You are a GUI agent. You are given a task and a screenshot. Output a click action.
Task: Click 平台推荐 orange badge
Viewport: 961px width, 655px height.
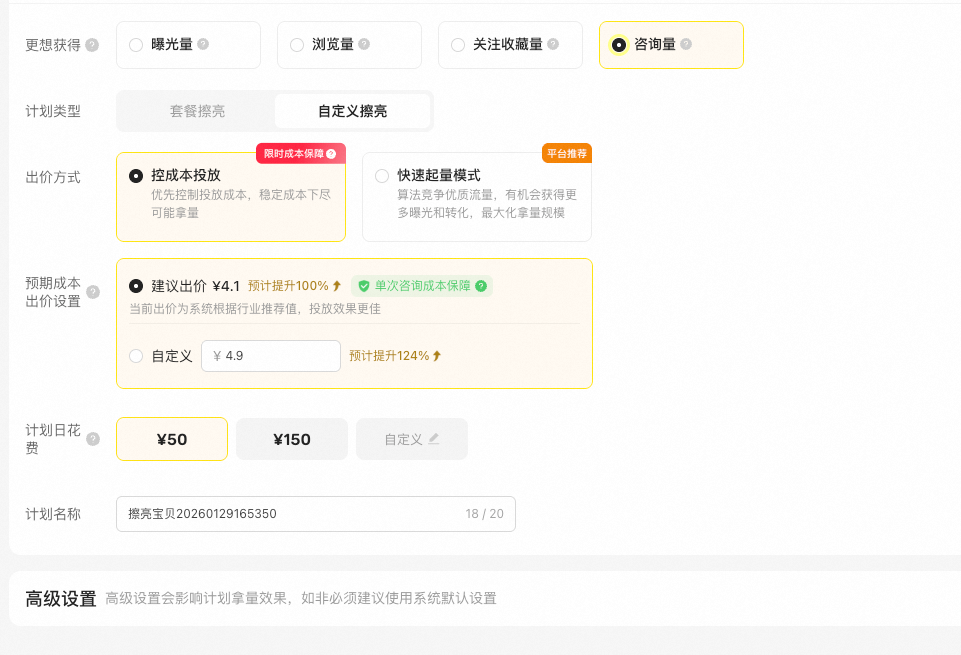click(x=567, y=153)
